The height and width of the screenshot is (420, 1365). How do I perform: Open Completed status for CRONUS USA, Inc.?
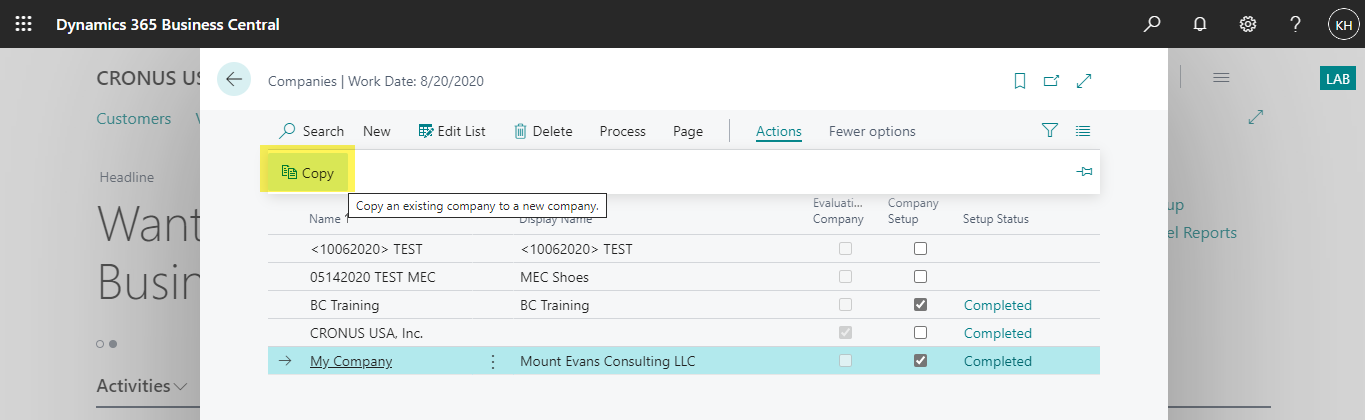[x=997, y=333]
